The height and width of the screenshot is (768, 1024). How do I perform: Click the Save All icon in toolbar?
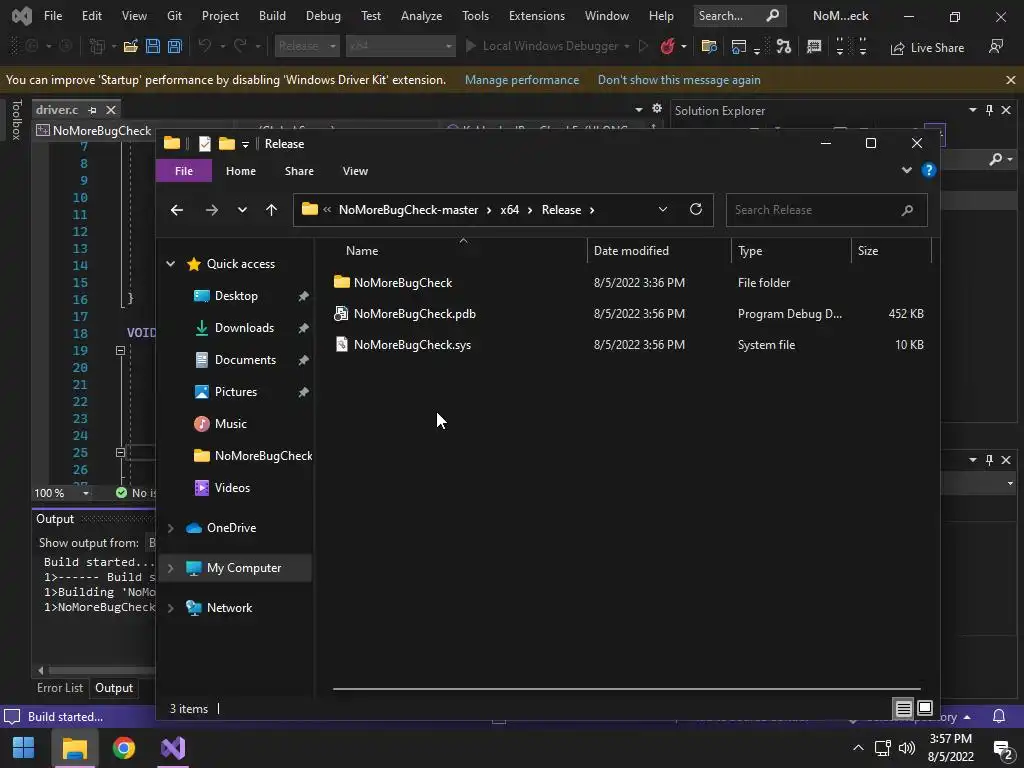pos(174,46)
